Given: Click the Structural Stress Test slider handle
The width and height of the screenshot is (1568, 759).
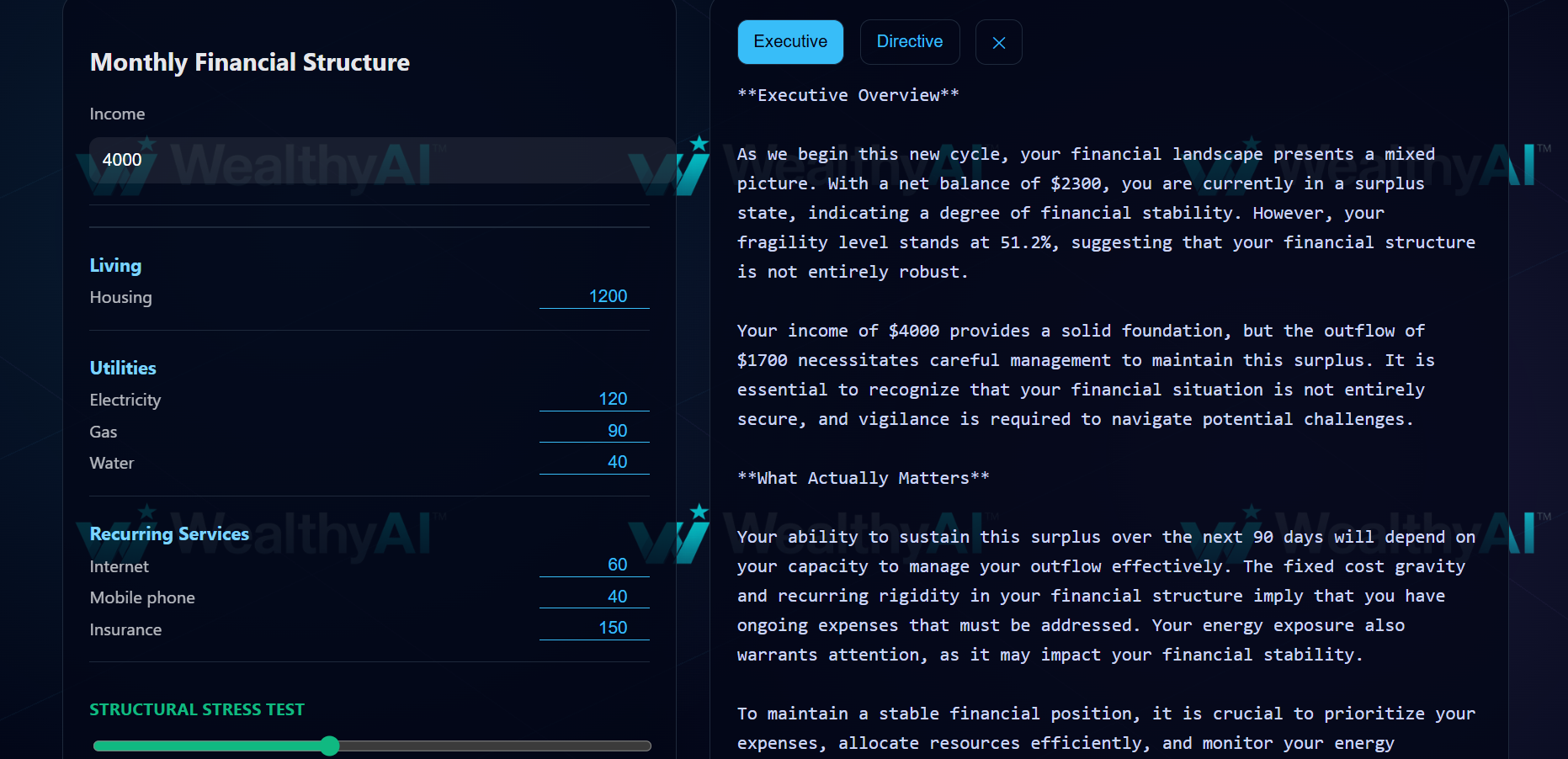Looking at the screenshot, I should (330, 746).
